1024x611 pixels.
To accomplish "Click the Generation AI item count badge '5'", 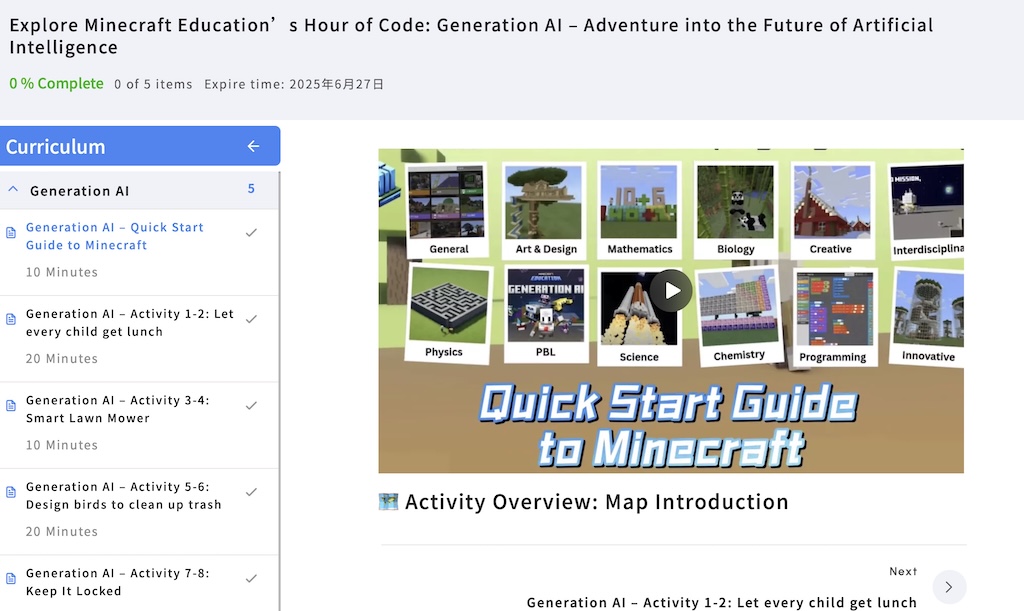I will (x=251, y=189).
